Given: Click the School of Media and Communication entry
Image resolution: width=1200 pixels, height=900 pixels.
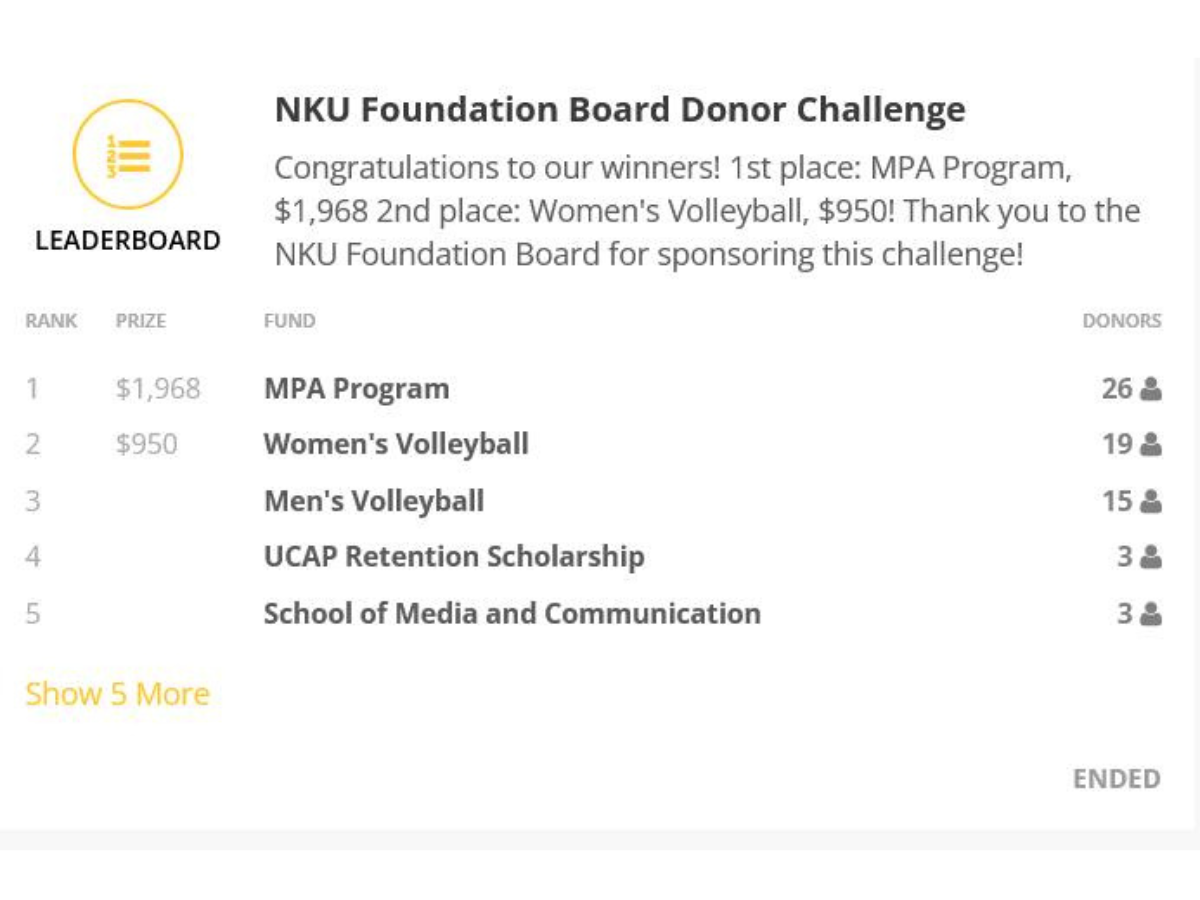Looking at the screenshot, I should [511, 613].
